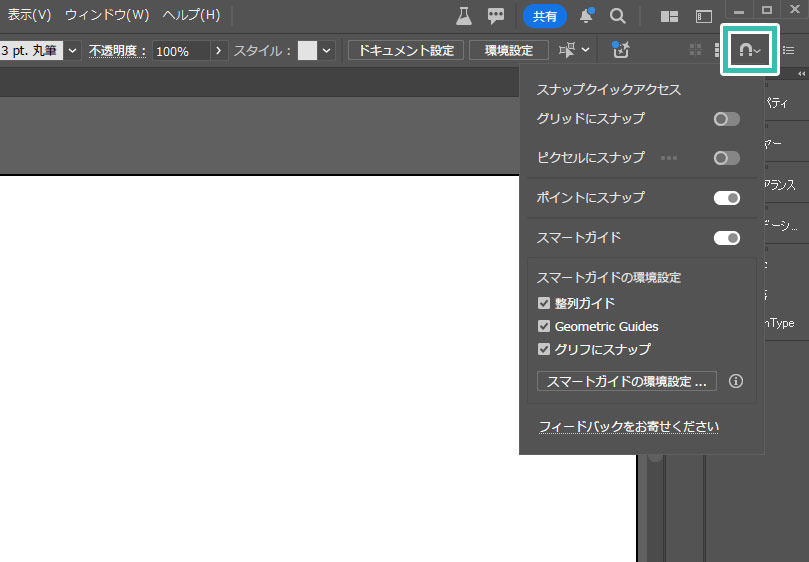This screenshot has height=562, width=809.
Task: Enable the グリッドにスナップ toggle
Action: (726, 119)
